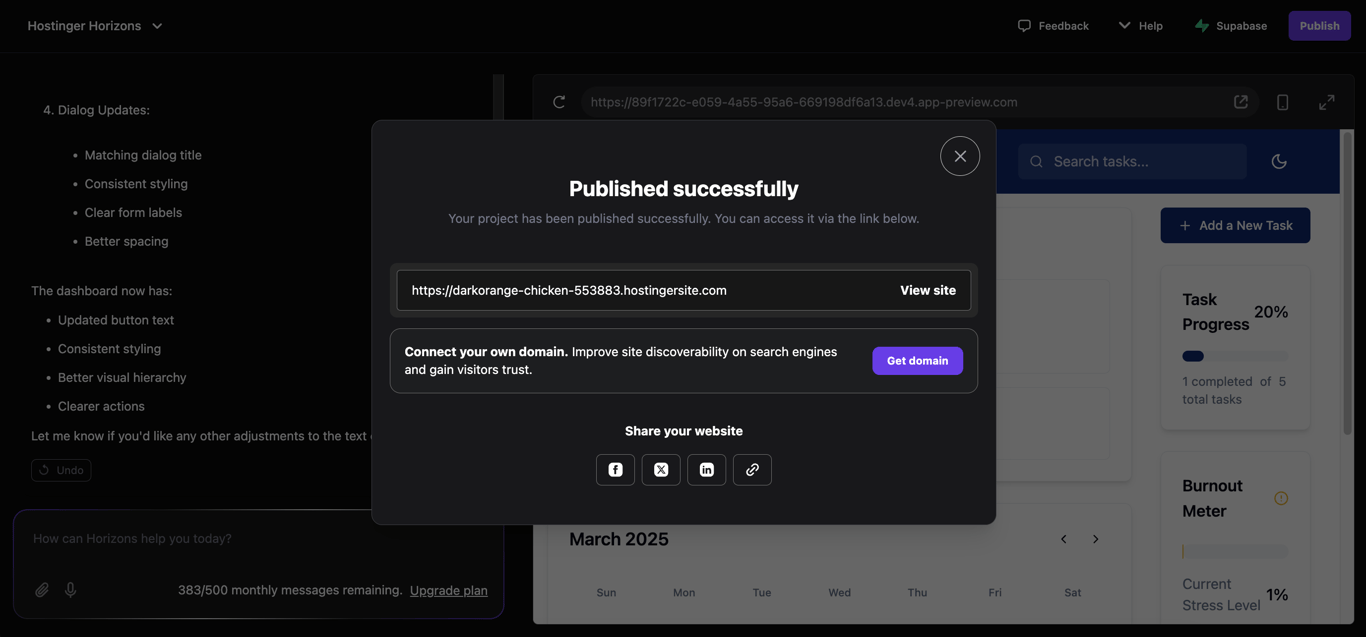The image size is (1366, 637).
Task: Go to the next calendar month
Action: pos(1095,538)
